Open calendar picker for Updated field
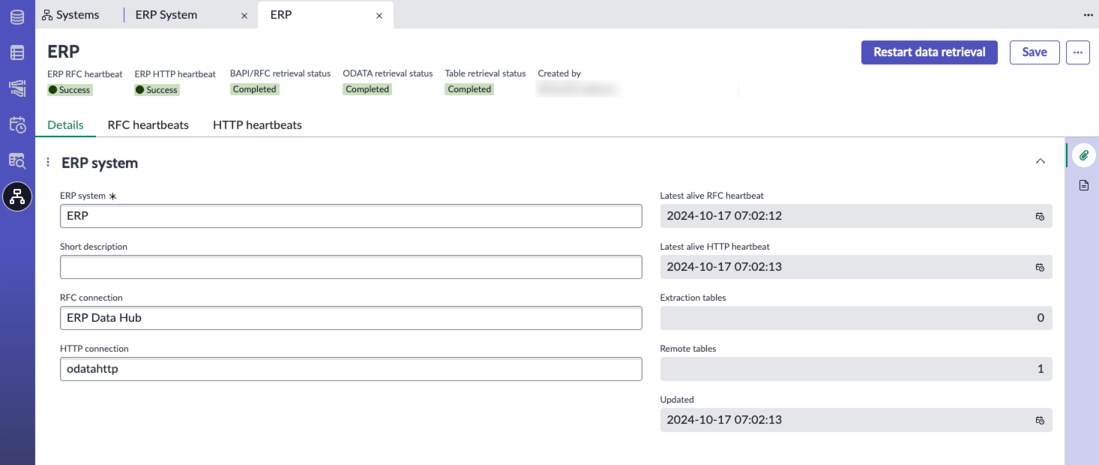The height and width of the screenshot is (465, 1099). tap(1040, 420)
